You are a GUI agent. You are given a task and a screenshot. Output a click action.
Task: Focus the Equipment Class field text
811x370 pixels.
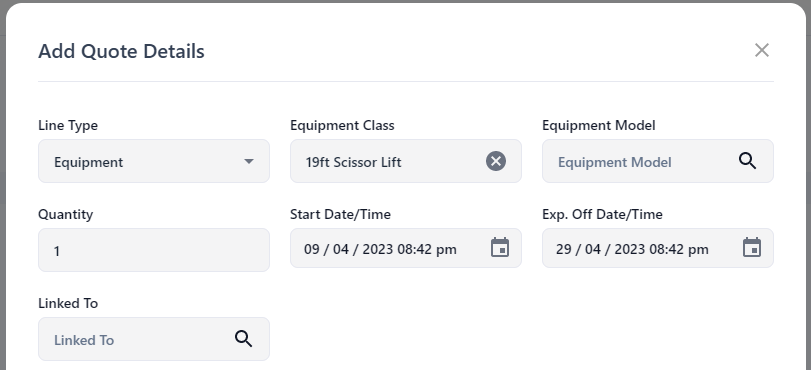(x=353, y=162)
